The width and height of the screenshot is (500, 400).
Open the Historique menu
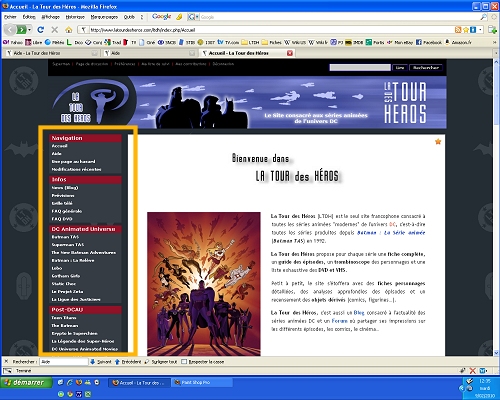[75, 17]
